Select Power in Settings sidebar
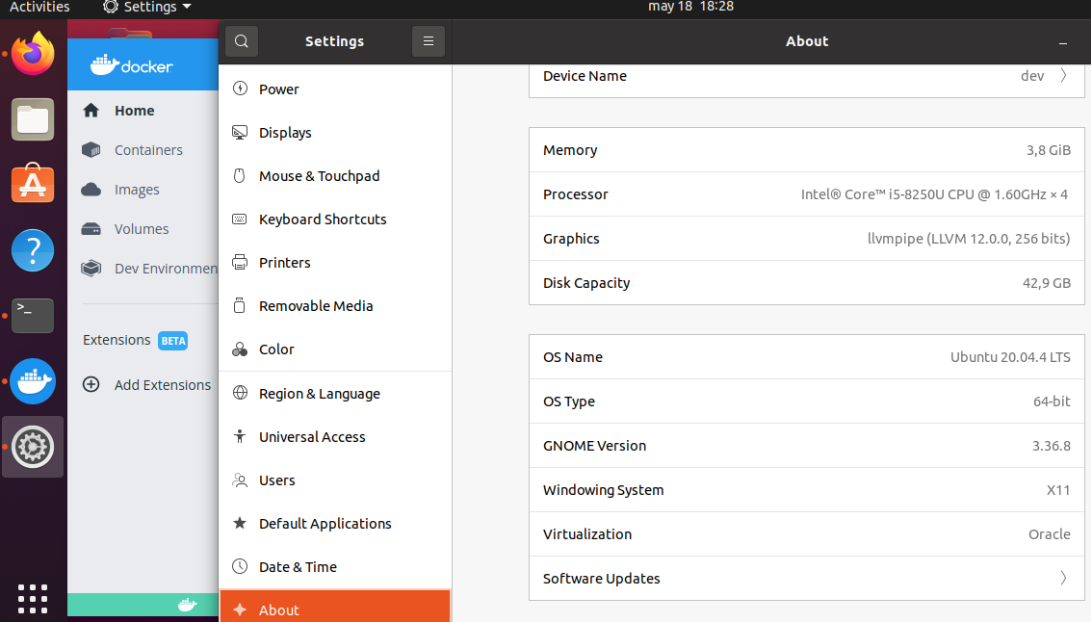1091x622 pixels. pos(335,88)
